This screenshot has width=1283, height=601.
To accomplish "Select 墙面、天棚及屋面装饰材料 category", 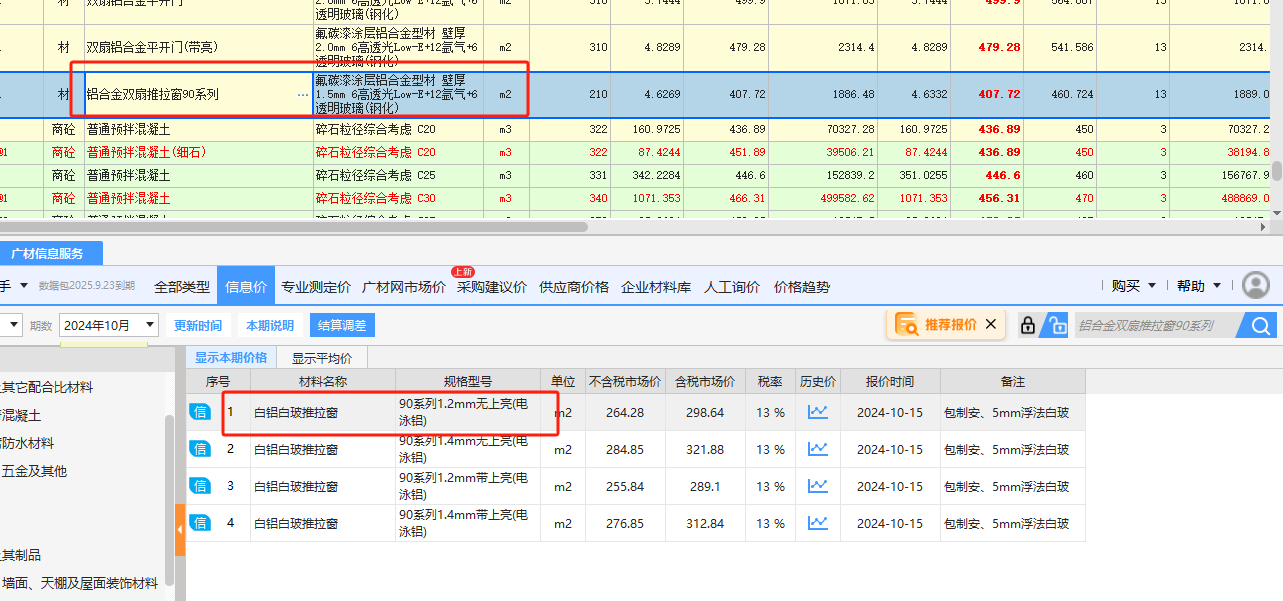I will (80, 583).
